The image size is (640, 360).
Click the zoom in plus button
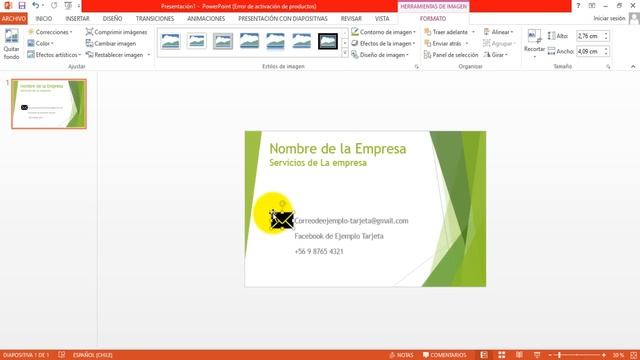click(x=604, y=355)
